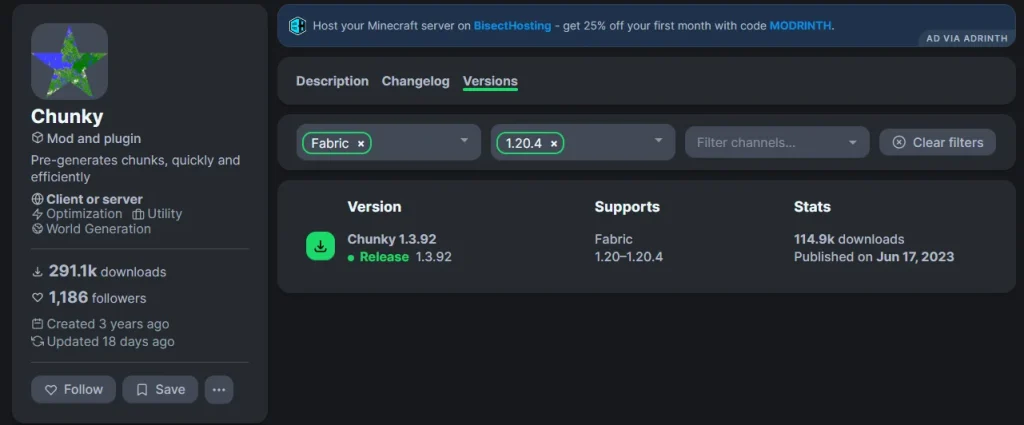Click the Client or server environment label

[87, 199]
